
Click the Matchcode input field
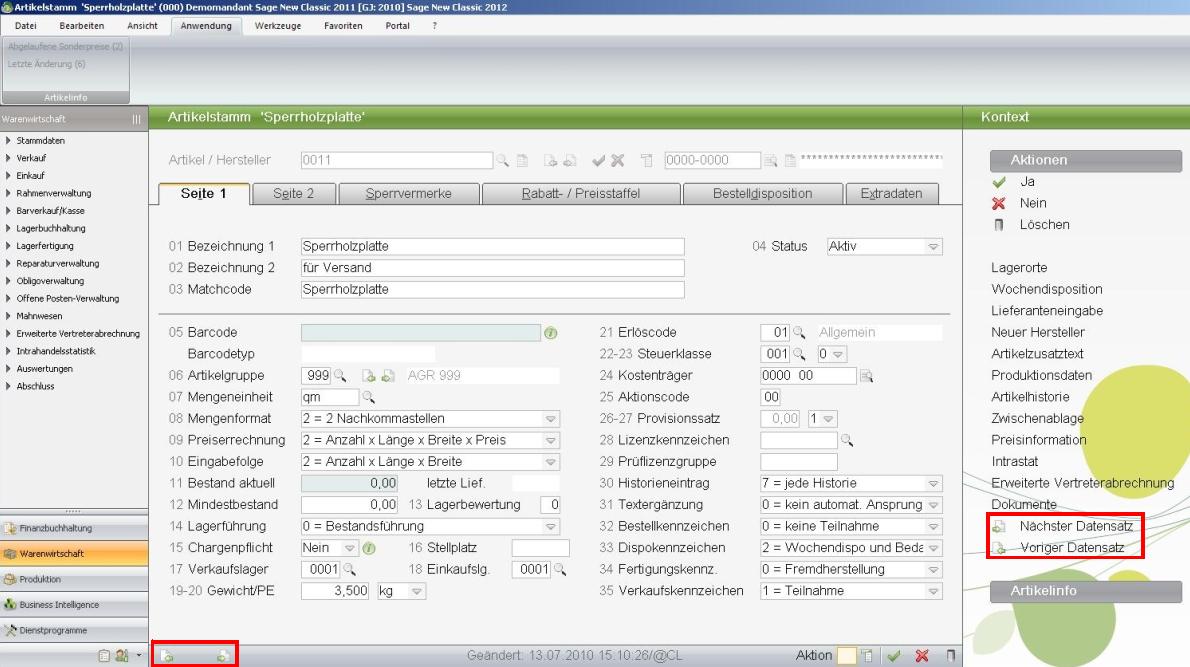click(493, 289)
